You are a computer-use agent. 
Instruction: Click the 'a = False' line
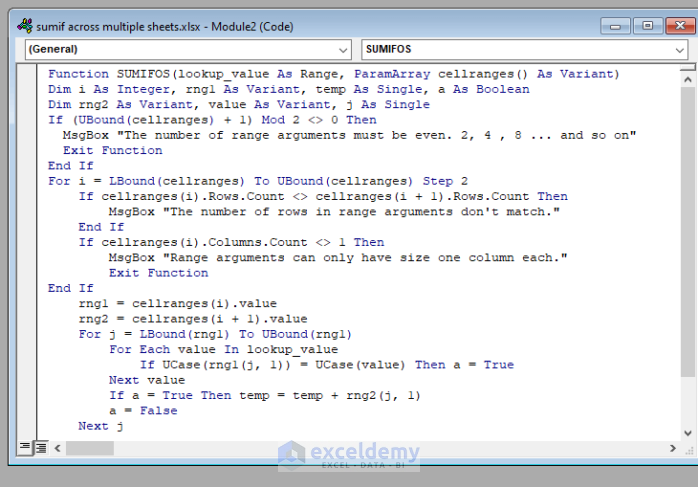pyautogui.click(x=143, y=410)
